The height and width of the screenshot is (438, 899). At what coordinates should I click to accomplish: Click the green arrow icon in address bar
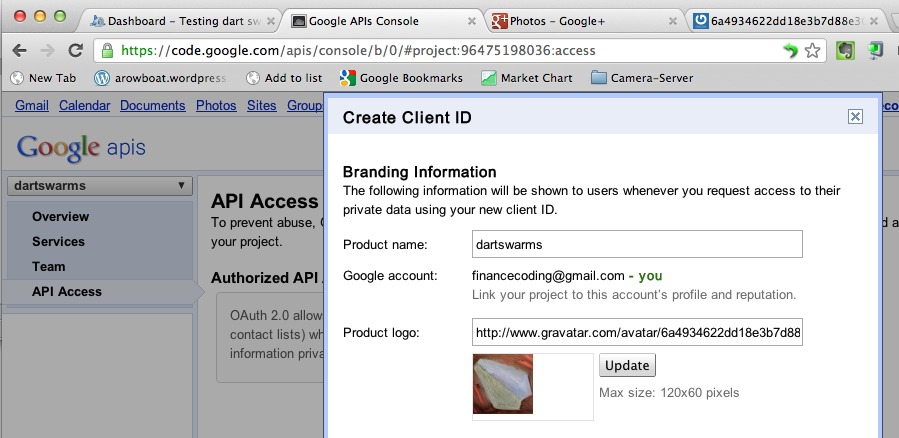coord(791,50)
